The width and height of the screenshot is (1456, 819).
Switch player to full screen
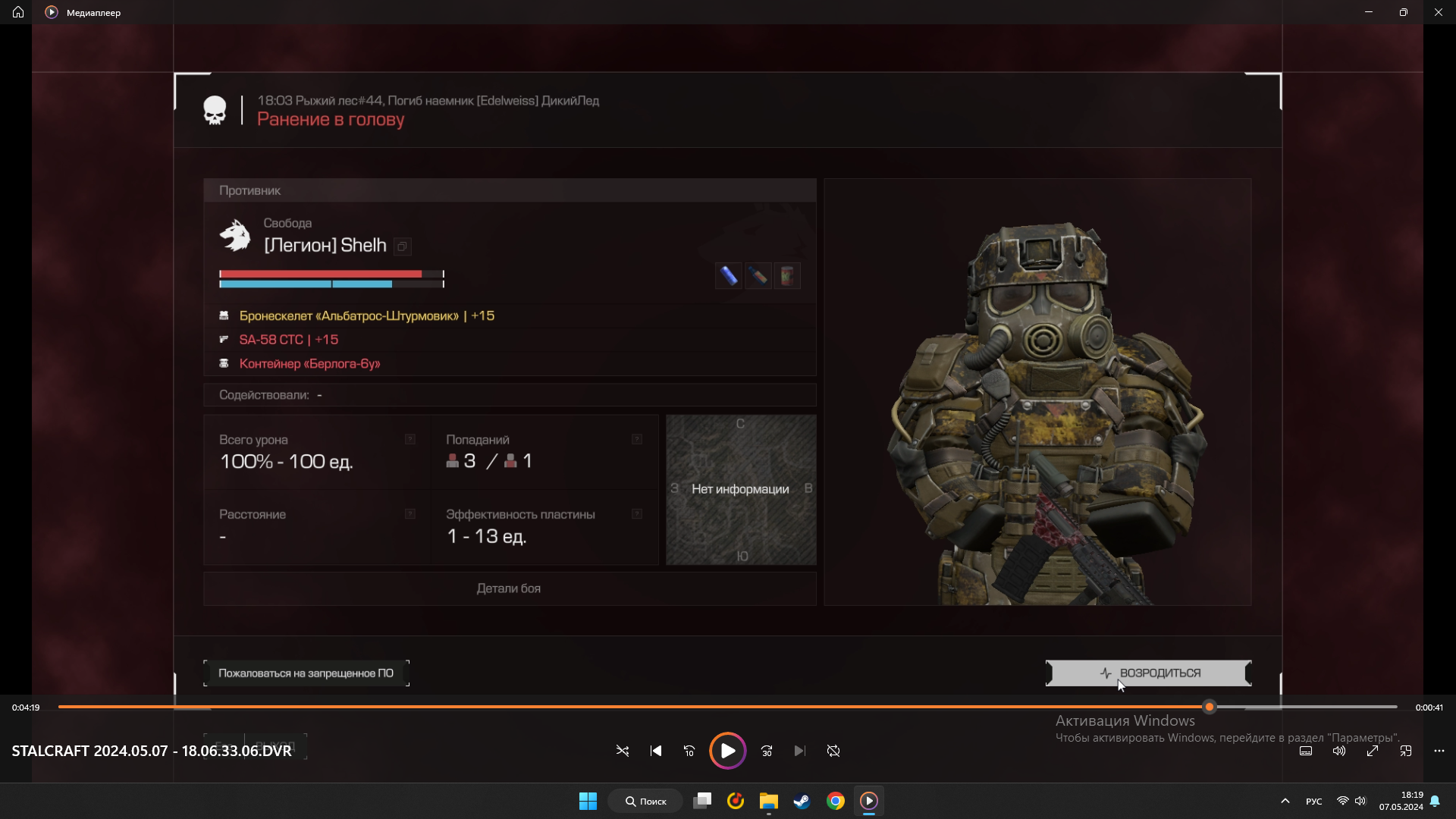pyautogui.click(x=1373, y=751)
